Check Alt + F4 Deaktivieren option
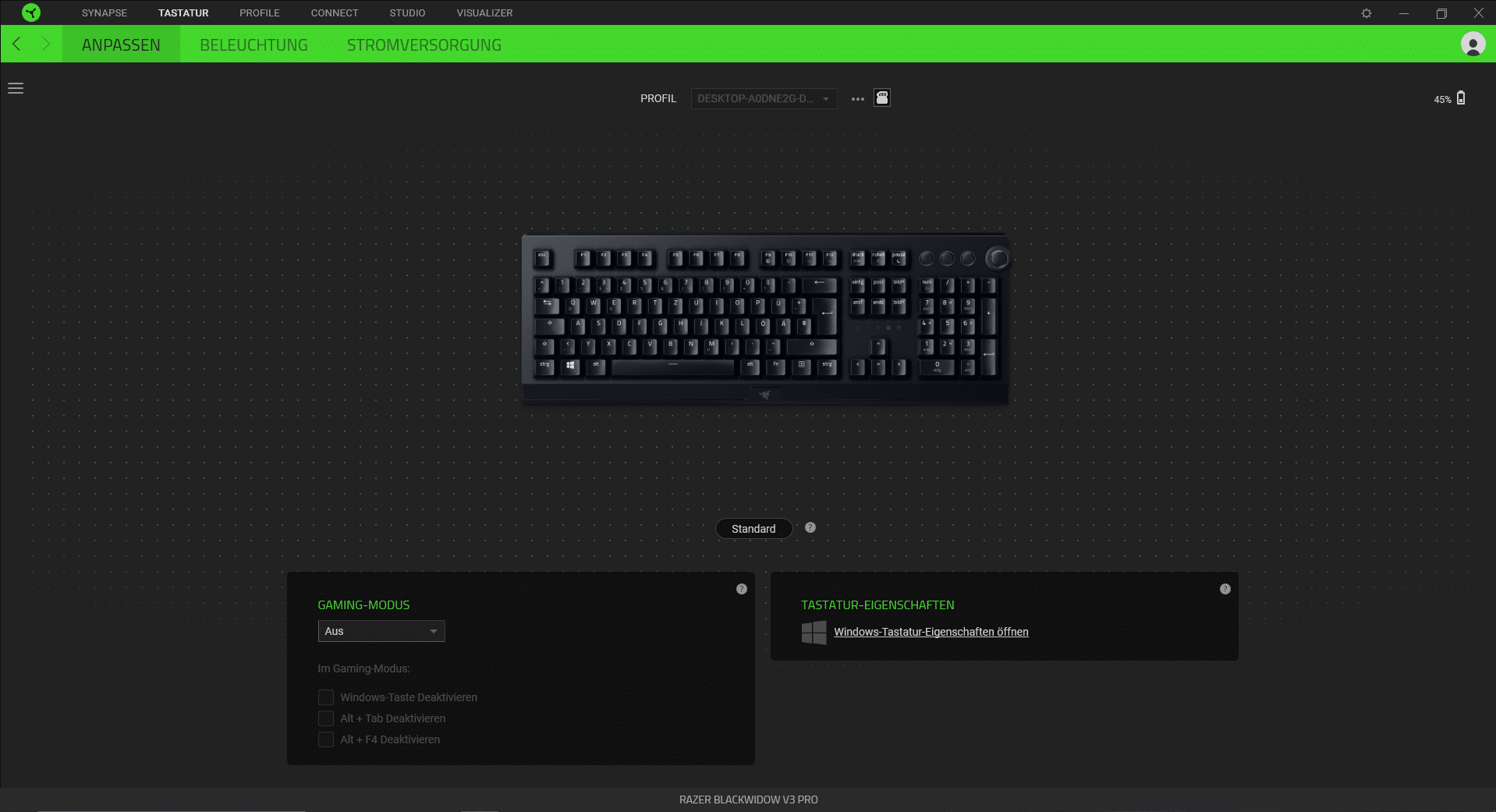This screenshot has width=1496, height=812. [326, 739]
